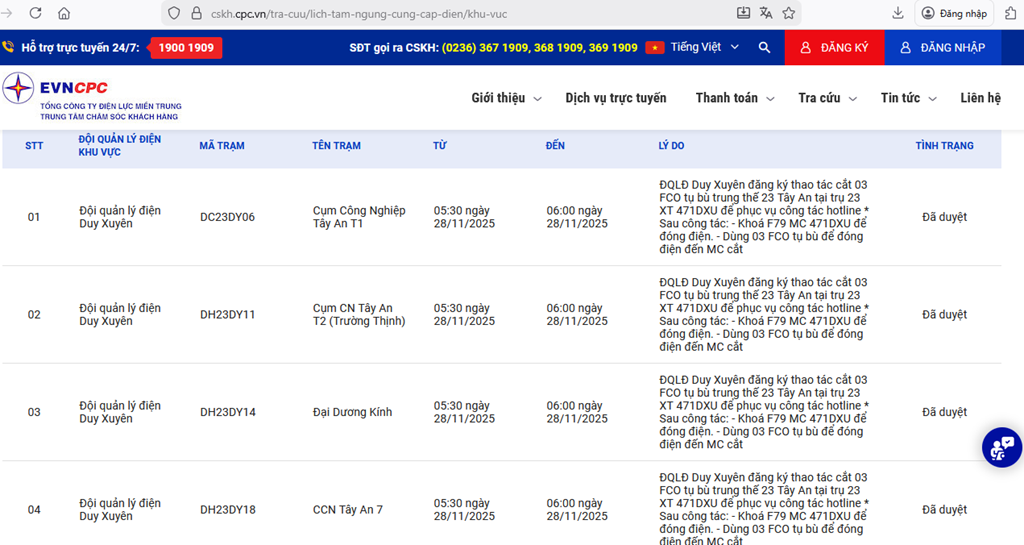The width and height of the screenshot is (1024, 545).
Task: Go to the browser home page
Action: click(64, 13)
